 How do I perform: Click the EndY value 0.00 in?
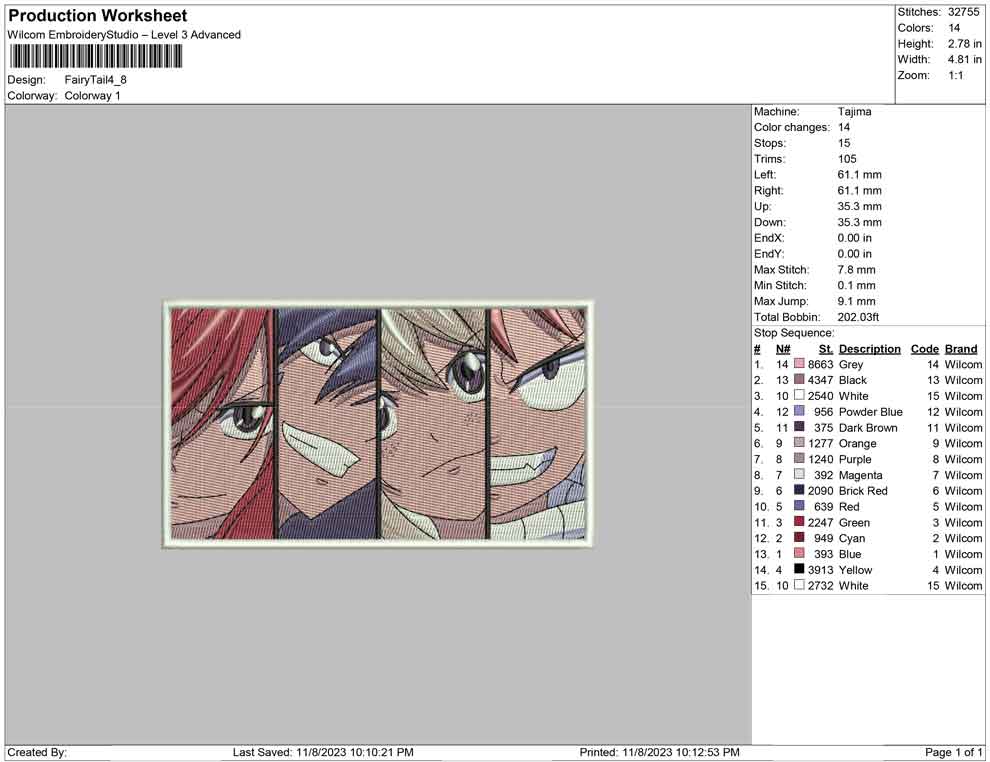coord(855,254)
